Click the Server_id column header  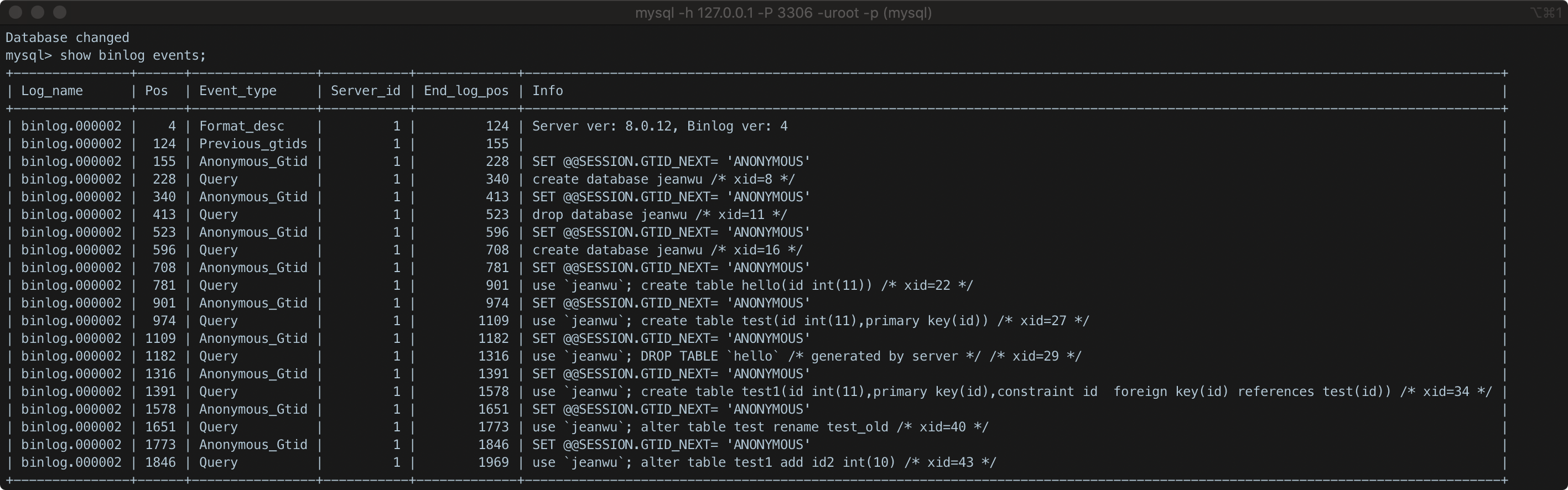tap(365, 91)
